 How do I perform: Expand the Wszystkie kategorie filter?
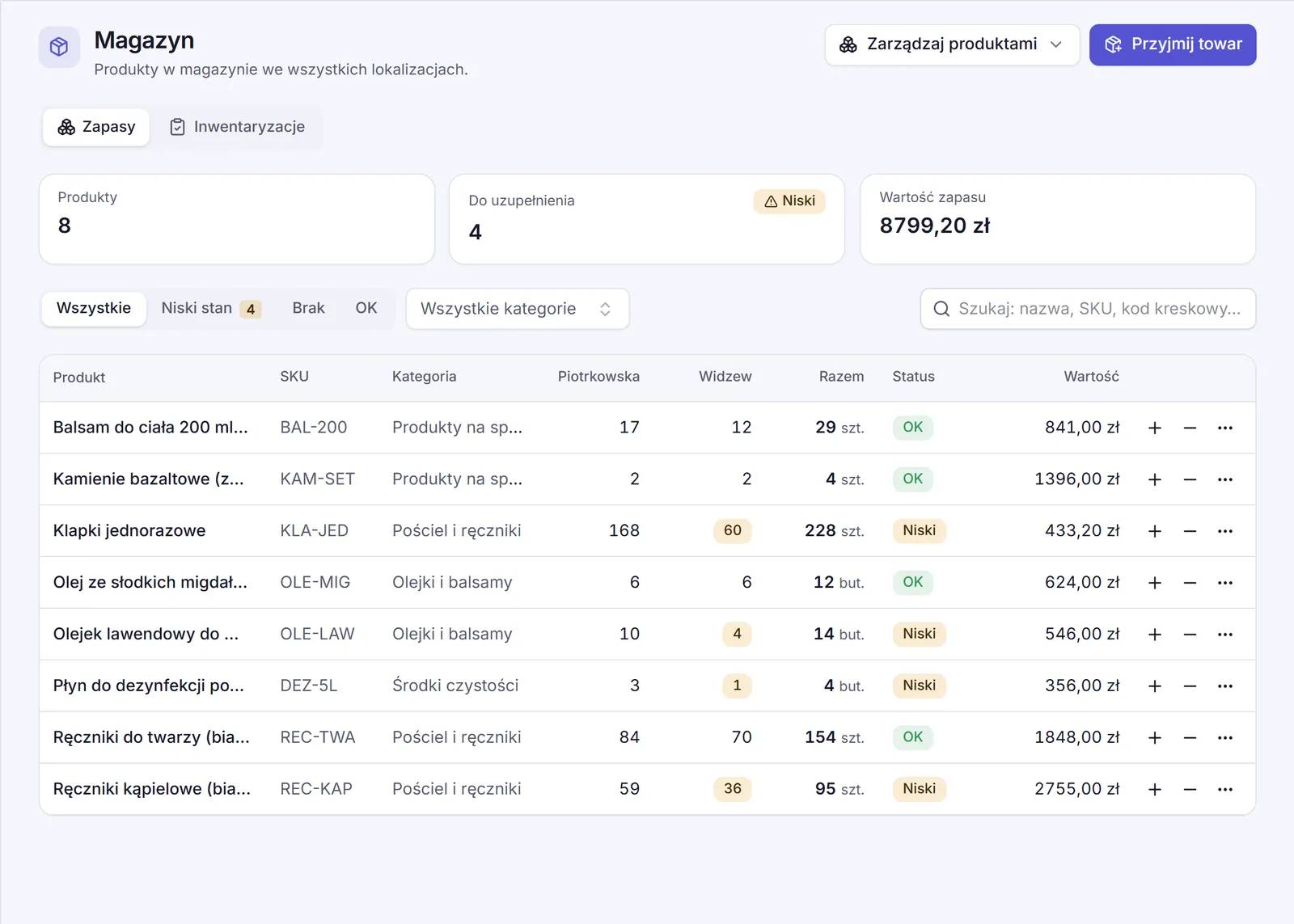tap(518, 309)
